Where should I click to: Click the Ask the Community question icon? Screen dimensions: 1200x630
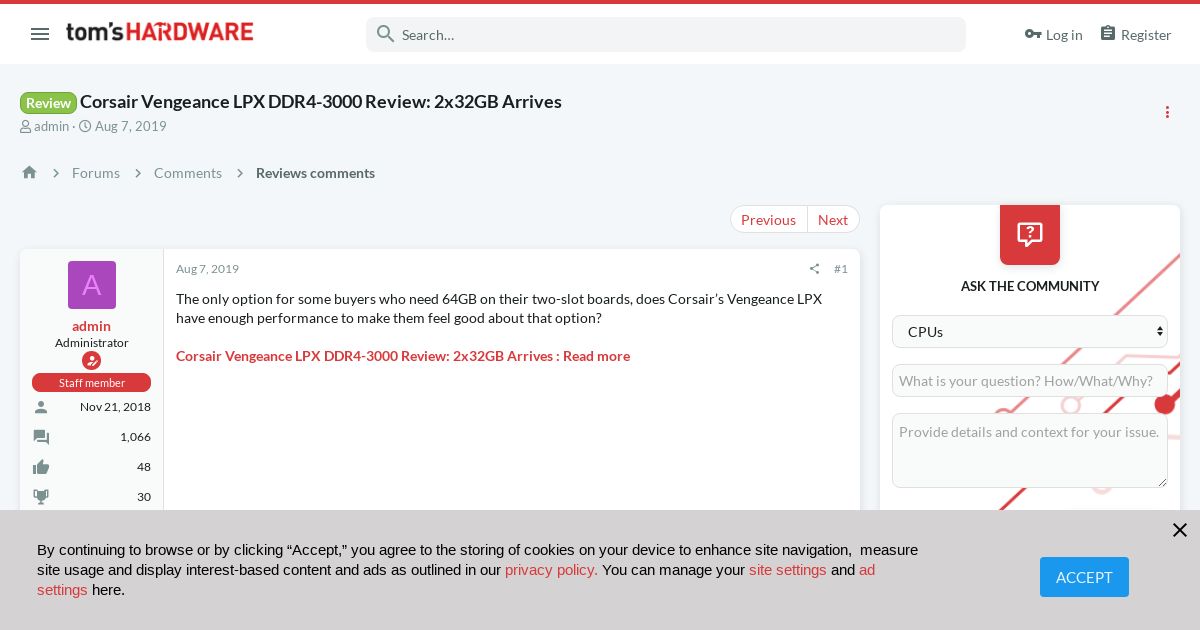coord(1029,234)
